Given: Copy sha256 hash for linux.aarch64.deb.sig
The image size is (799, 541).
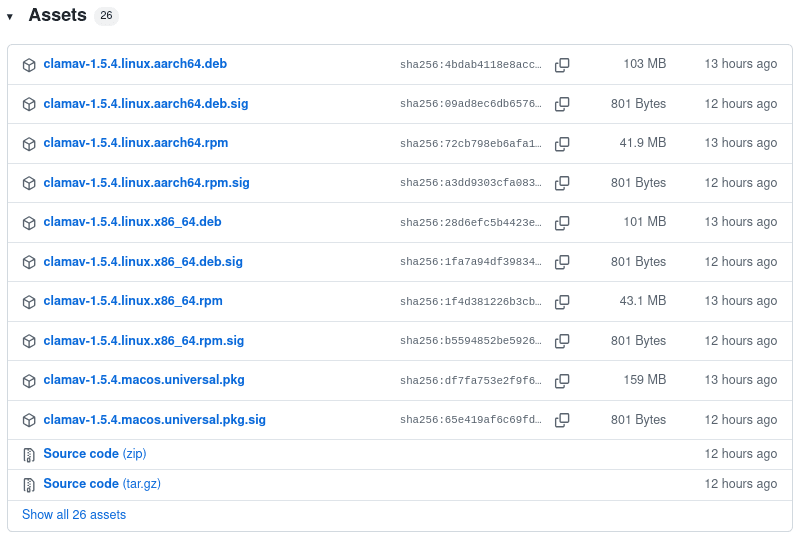Looking at the screenshot, I should 562,104.
